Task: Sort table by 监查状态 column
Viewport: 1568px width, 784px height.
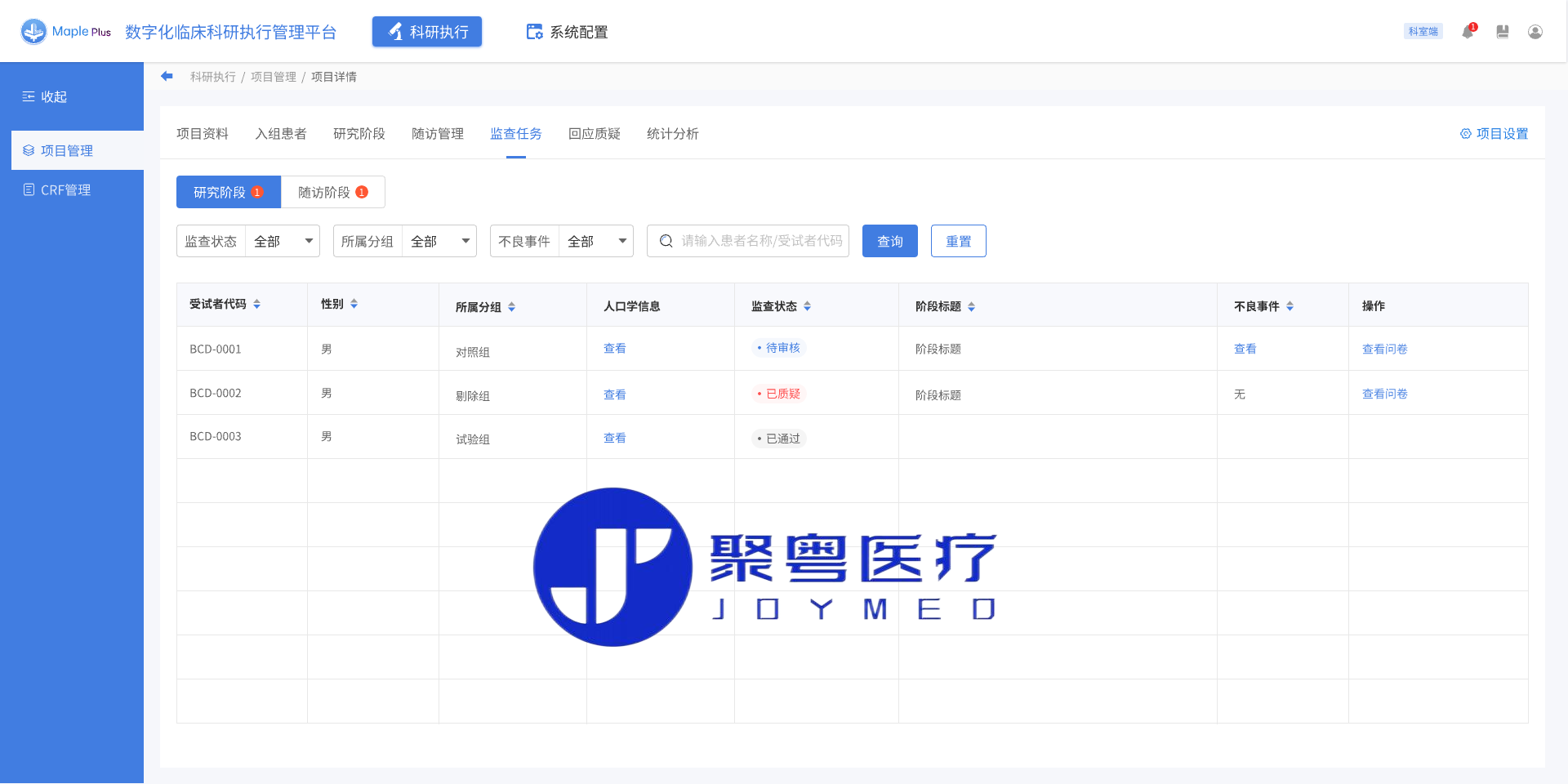Action: (x=807, y=306)
